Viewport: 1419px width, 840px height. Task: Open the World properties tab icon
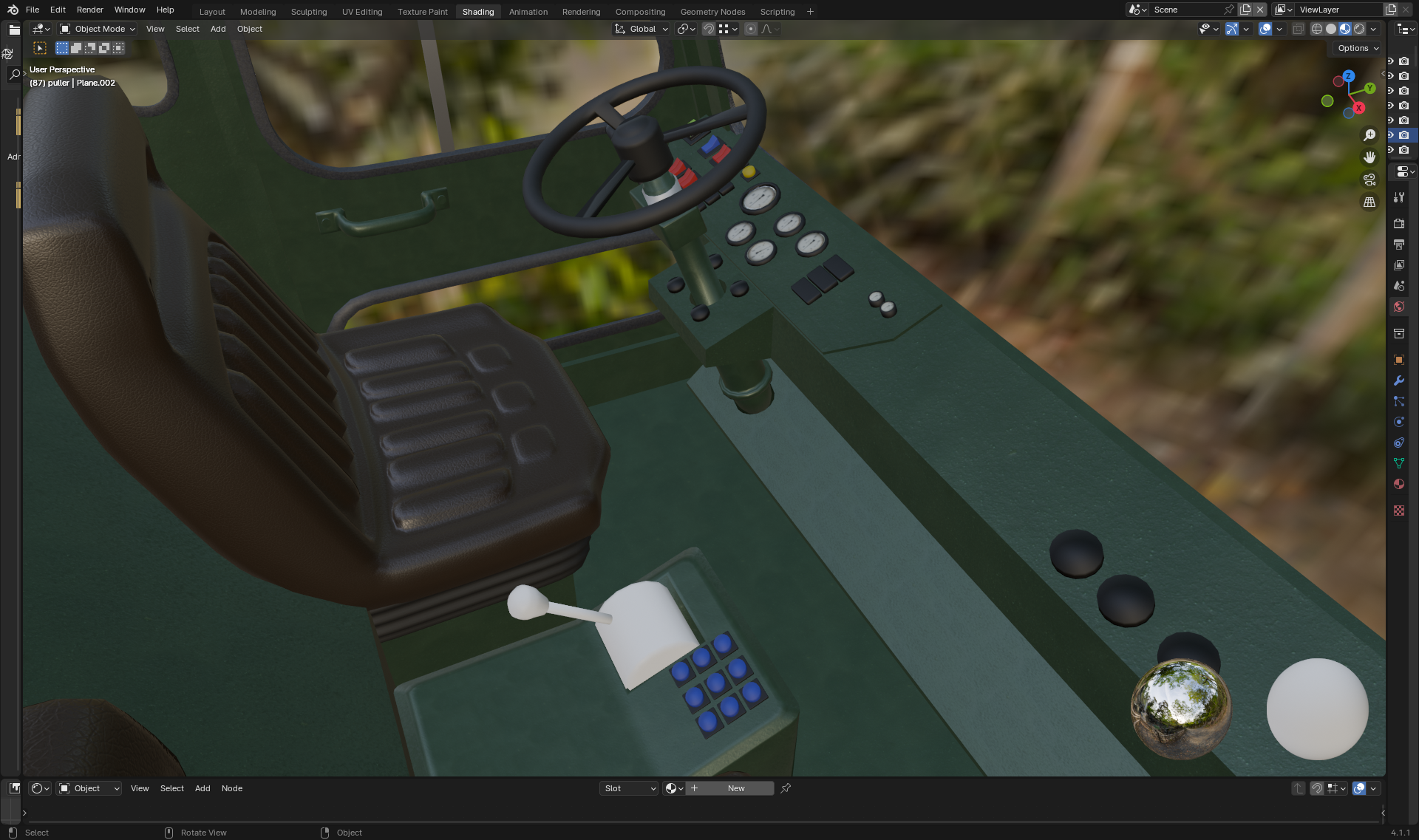(x=1399, y=307)
